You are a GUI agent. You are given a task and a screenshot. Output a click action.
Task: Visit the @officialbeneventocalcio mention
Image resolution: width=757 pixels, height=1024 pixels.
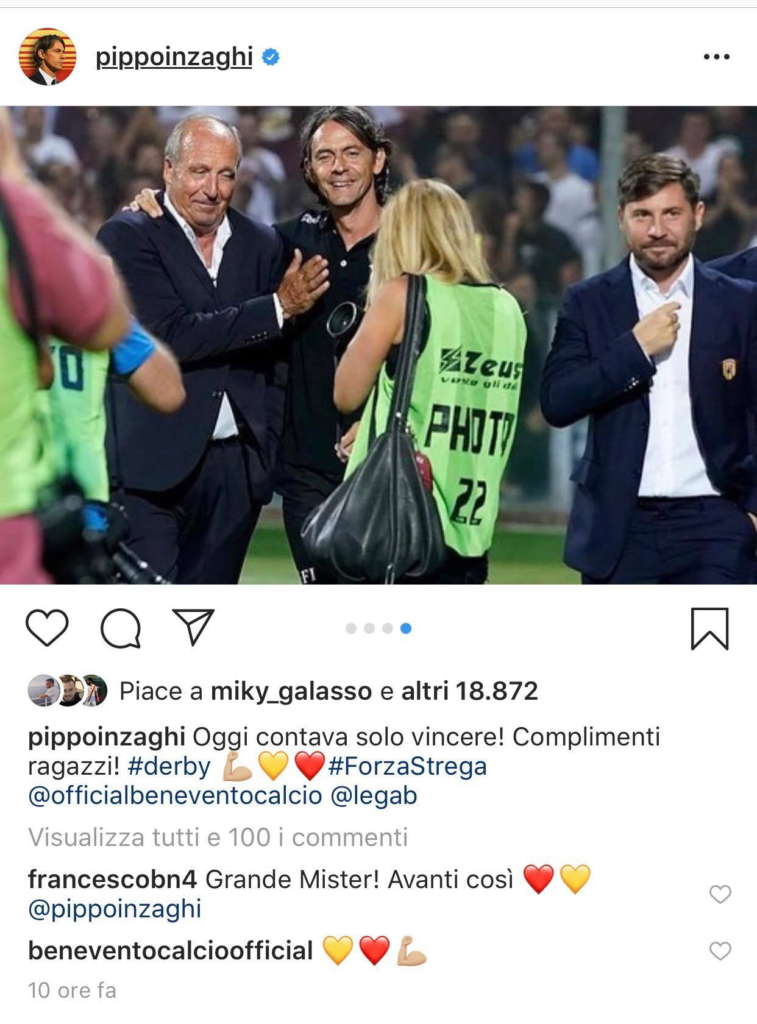click(175, 795)
